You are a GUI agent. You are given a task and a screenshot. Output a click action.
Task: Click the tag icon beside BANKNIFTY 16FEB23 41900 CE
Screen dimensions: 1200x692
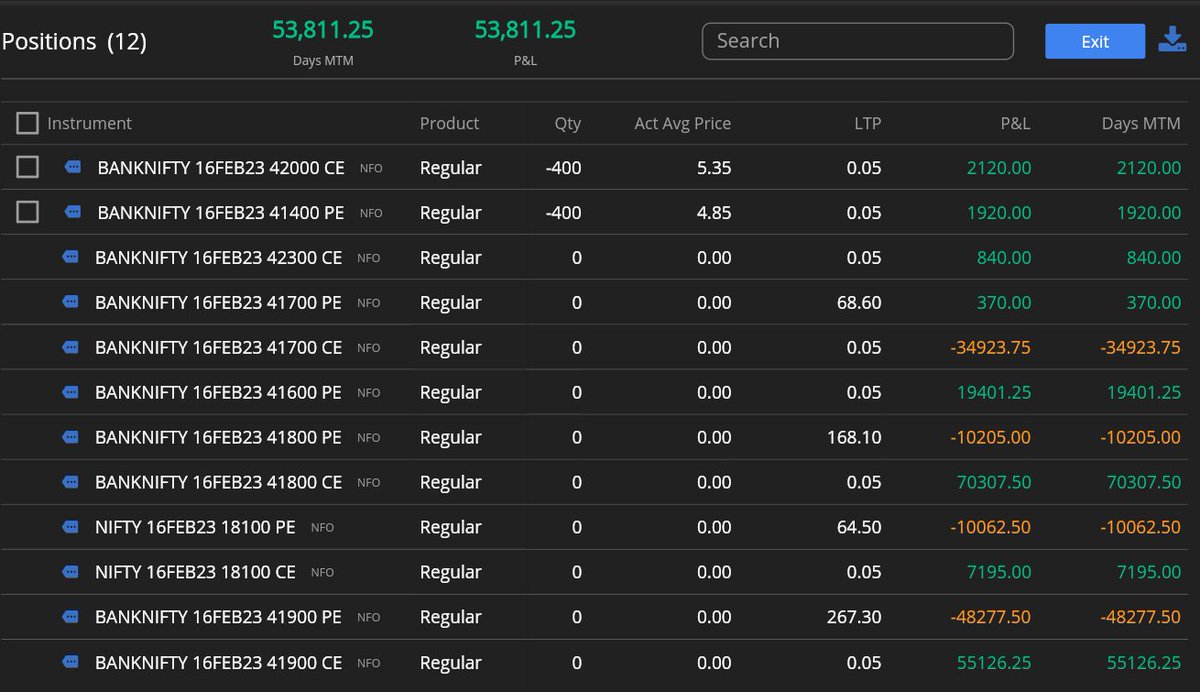point(71,662)
